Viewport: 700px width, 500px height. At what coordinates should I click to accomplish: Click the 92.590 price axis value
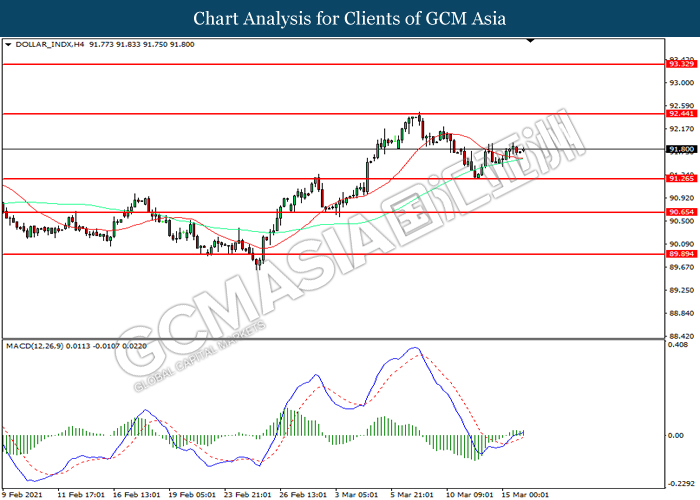click(x=682, y=106)
